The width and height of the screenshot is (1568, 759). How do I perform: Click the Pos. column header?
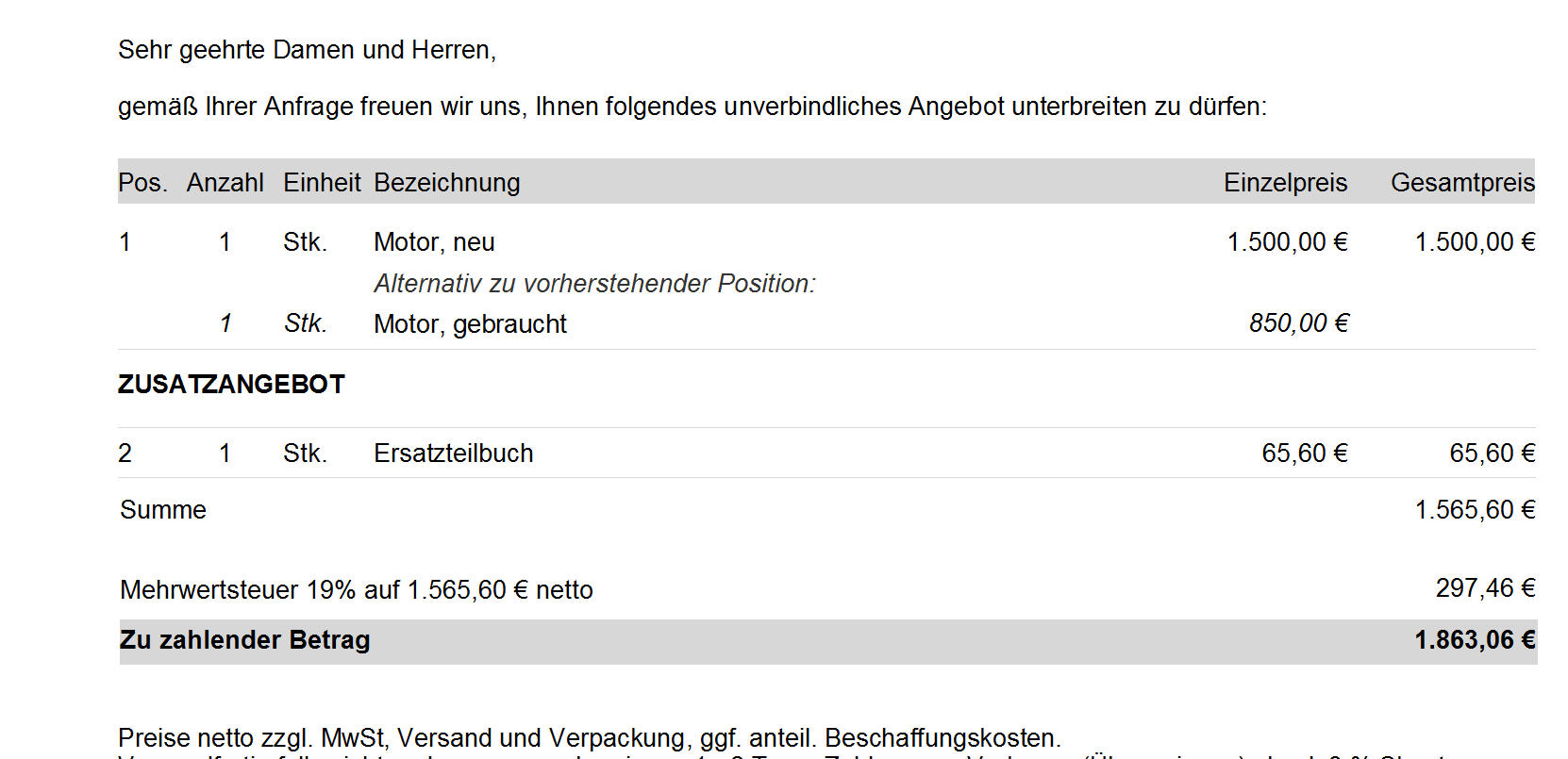[x=142, y=182]
